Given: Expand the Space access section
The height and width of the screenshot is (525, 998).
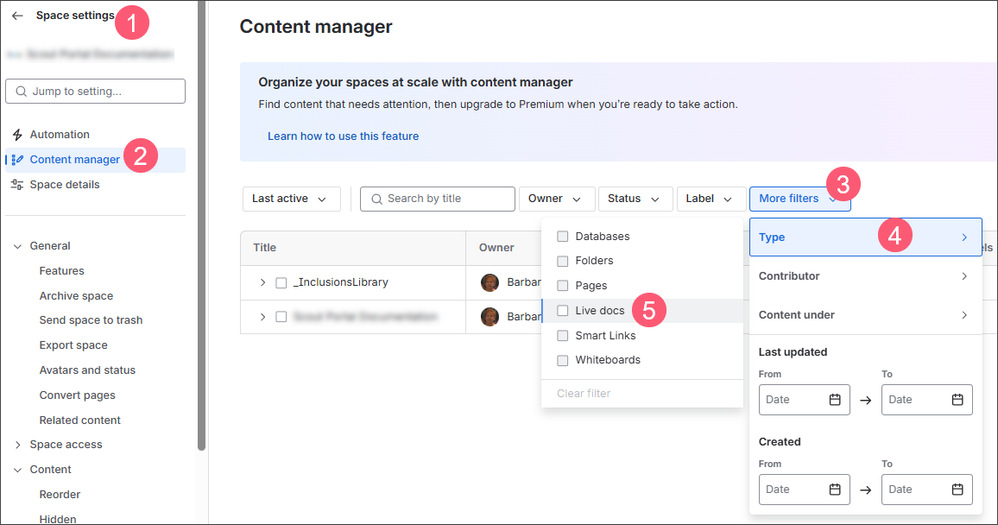Looking at the screenshot, I should point(18,445).
